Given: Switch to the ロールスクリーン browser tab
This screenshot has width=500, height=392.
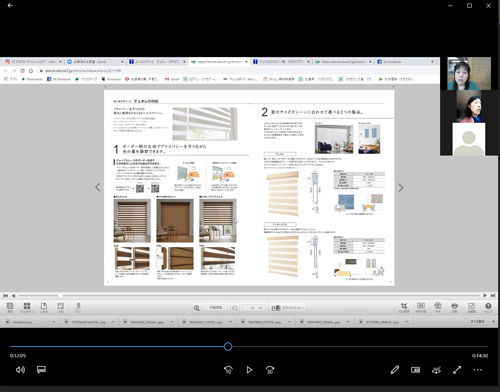Looking at the screenshot, I should point(157,62).
